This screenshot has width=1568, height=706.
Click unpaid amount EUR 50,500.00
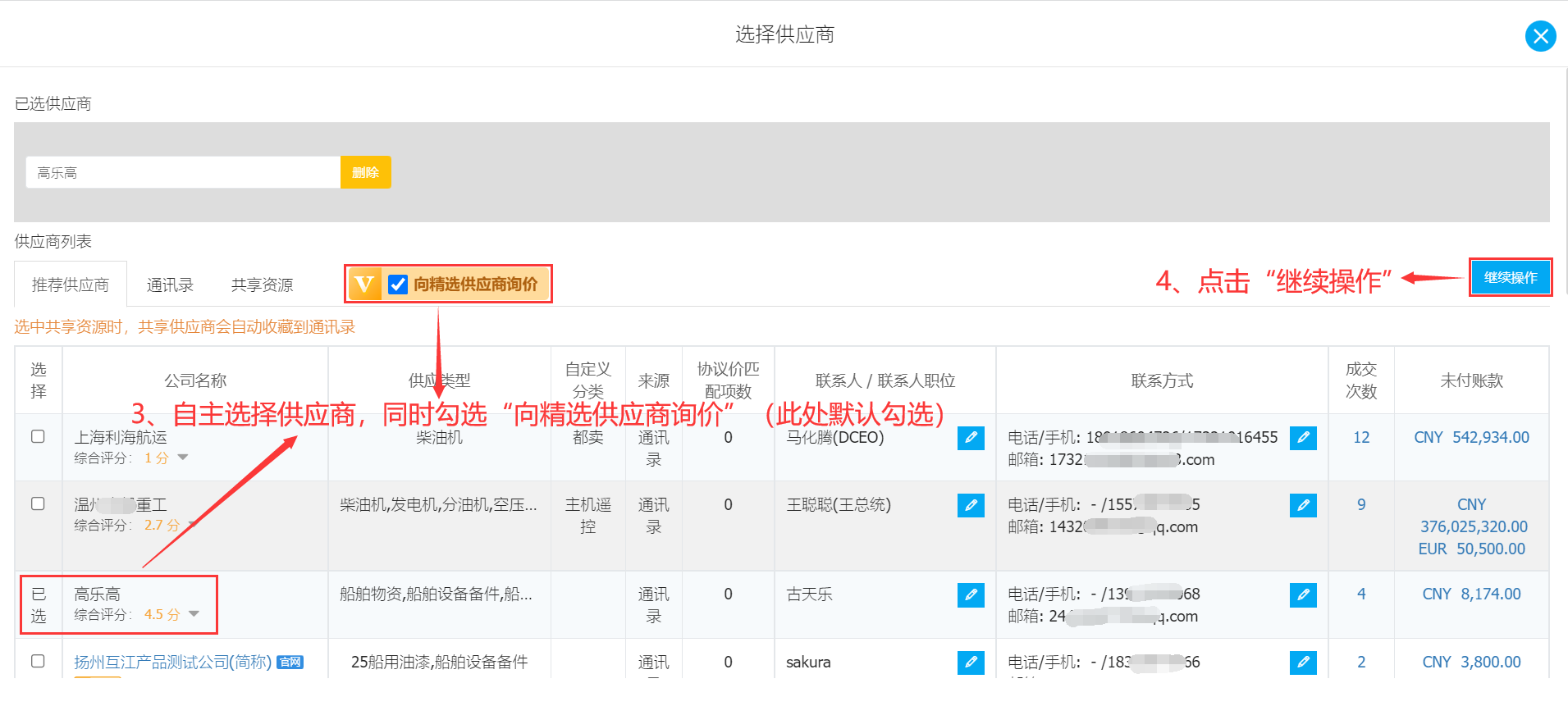[1471, 549]
